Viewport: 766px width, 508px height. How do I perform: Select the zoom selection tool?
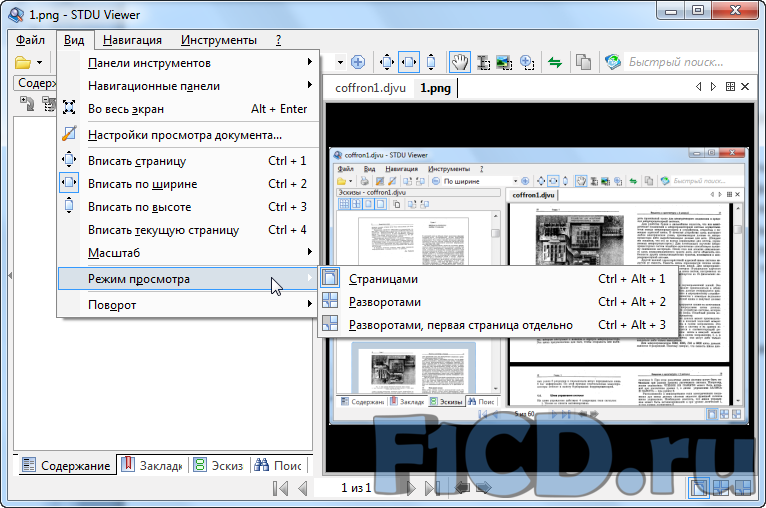click(527, 63)
